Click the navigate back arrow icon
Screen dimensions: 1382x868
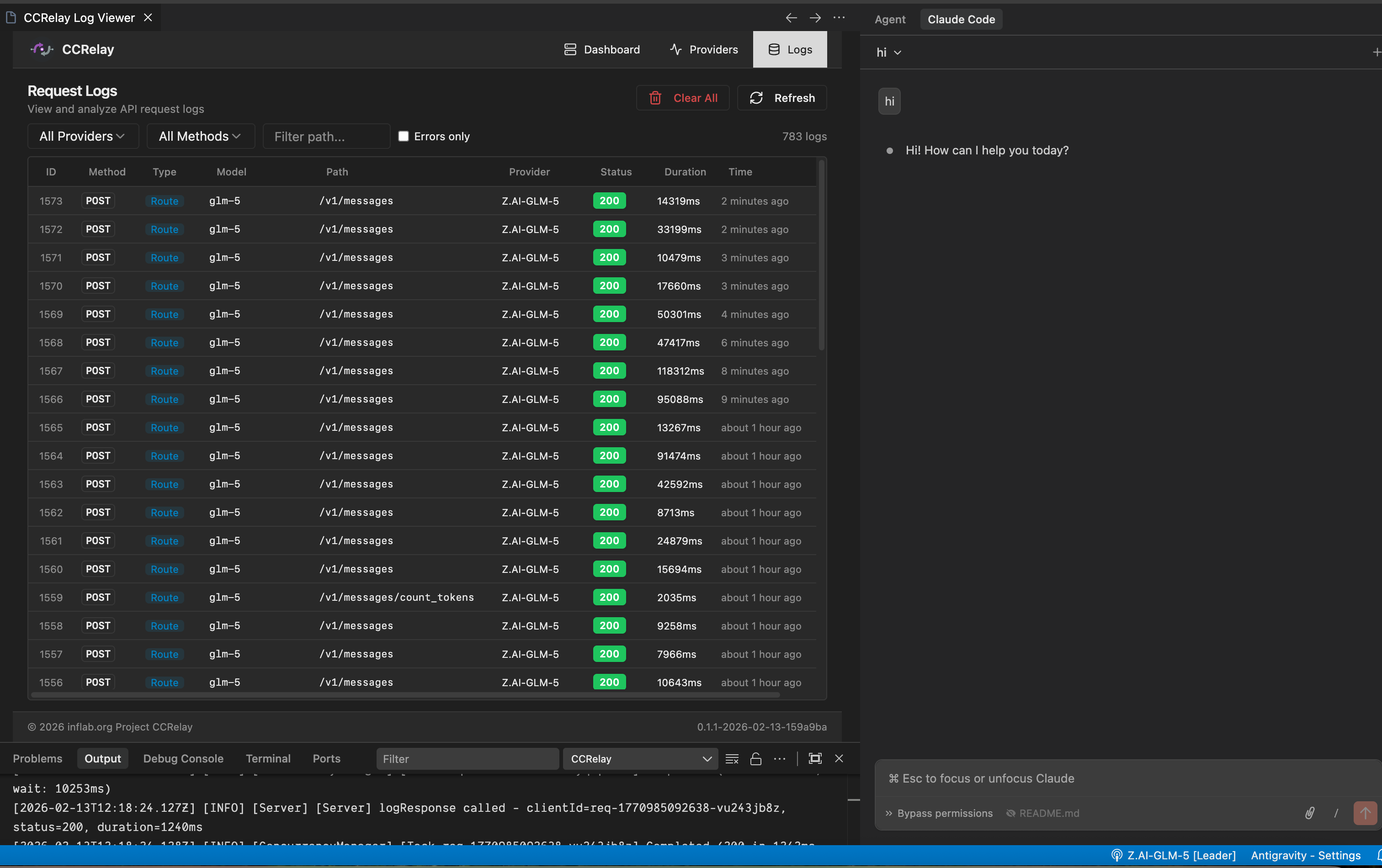[791, 18]
